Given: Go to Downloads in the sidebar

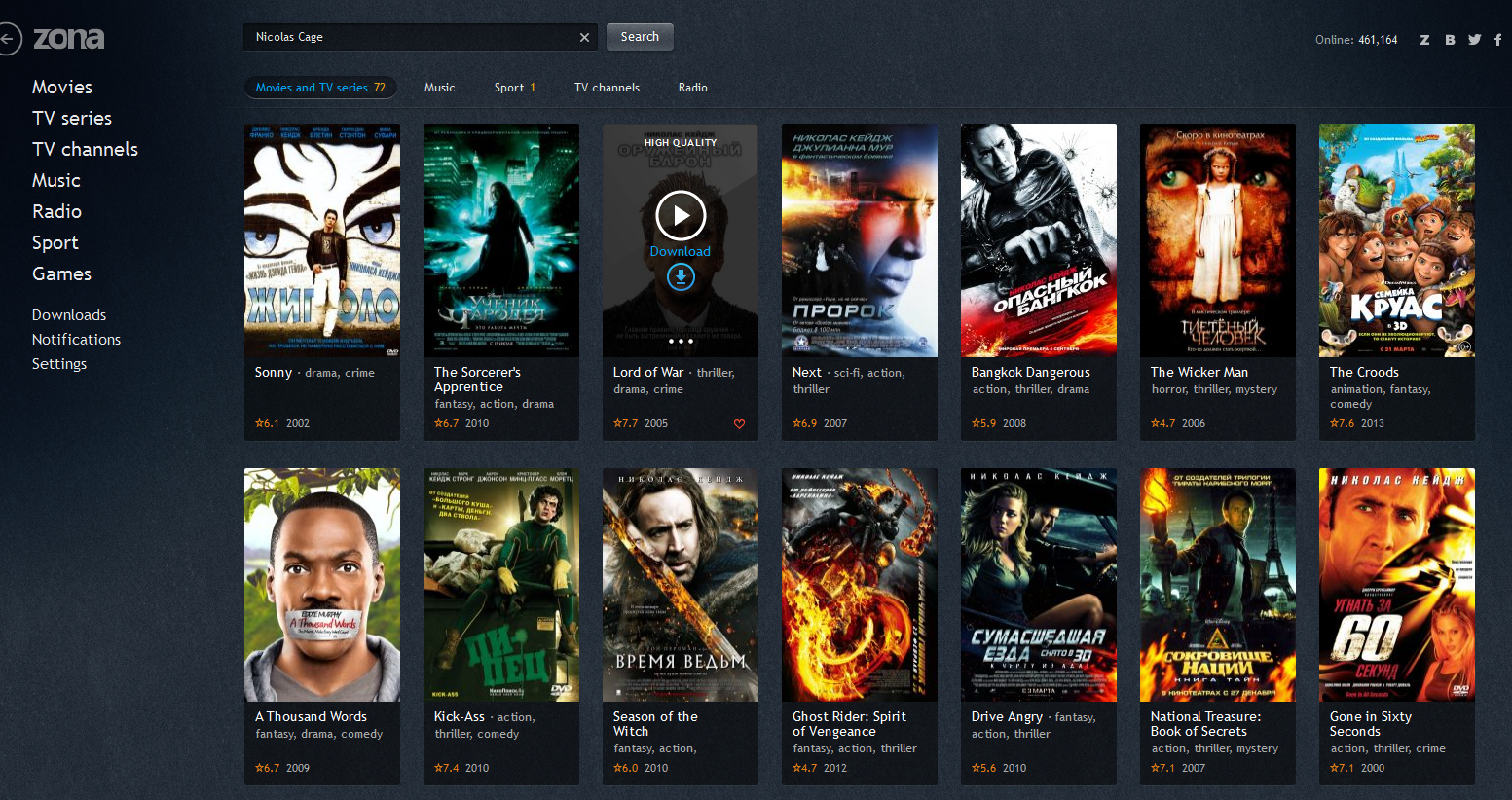Looking at the screenshot, I should point(69,315).
